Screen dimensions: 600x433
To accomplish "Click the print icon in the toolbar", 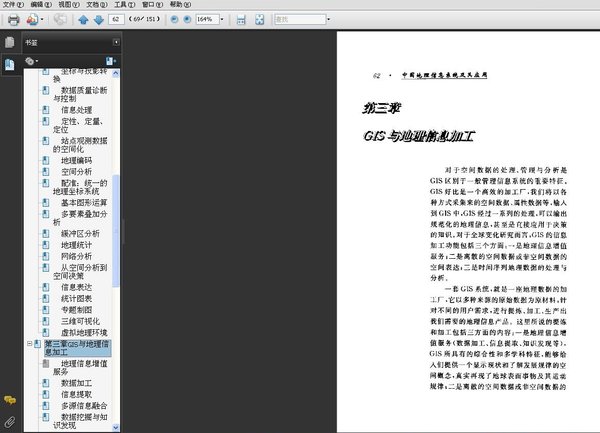I will coord(14,19).
